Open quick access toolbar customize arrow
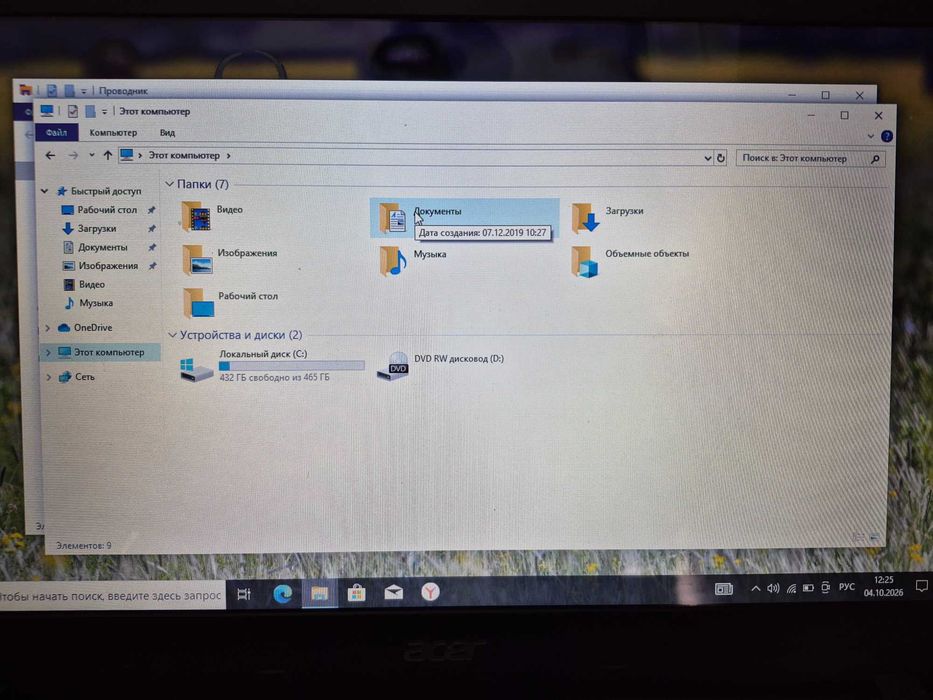933x700 pixels. (104, 111)
